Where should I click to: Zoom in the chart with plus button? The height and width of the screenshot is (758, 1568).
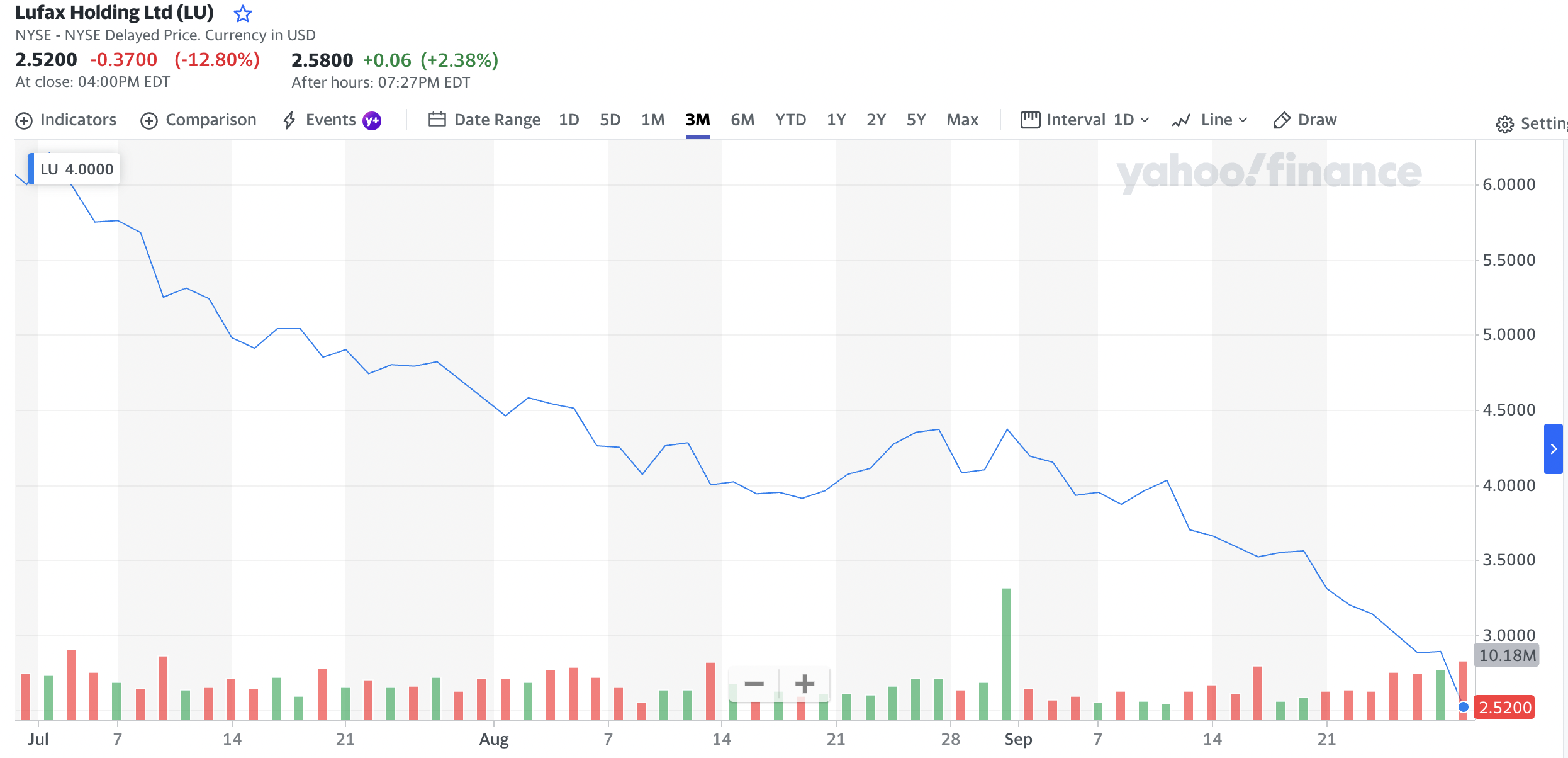804,684
